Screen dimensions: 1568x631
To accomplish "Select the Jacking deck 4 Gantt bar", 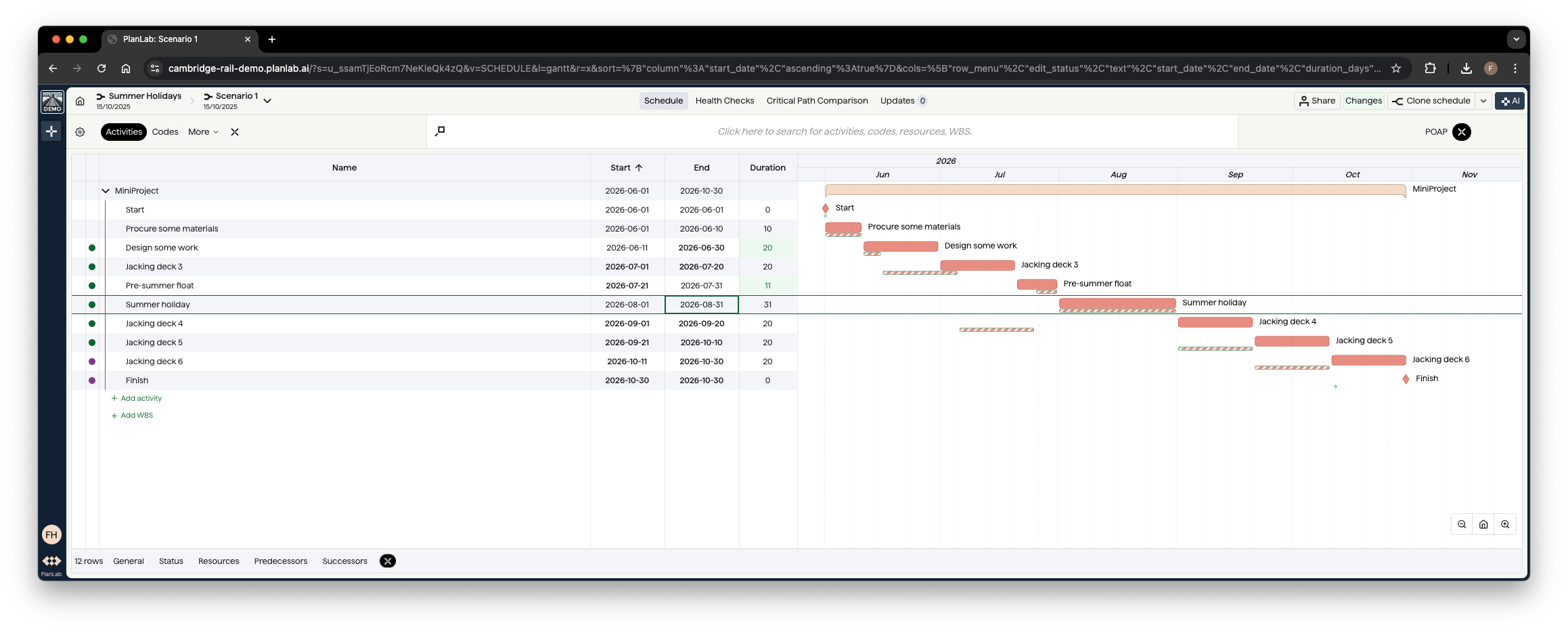I will pos(1215,322).
